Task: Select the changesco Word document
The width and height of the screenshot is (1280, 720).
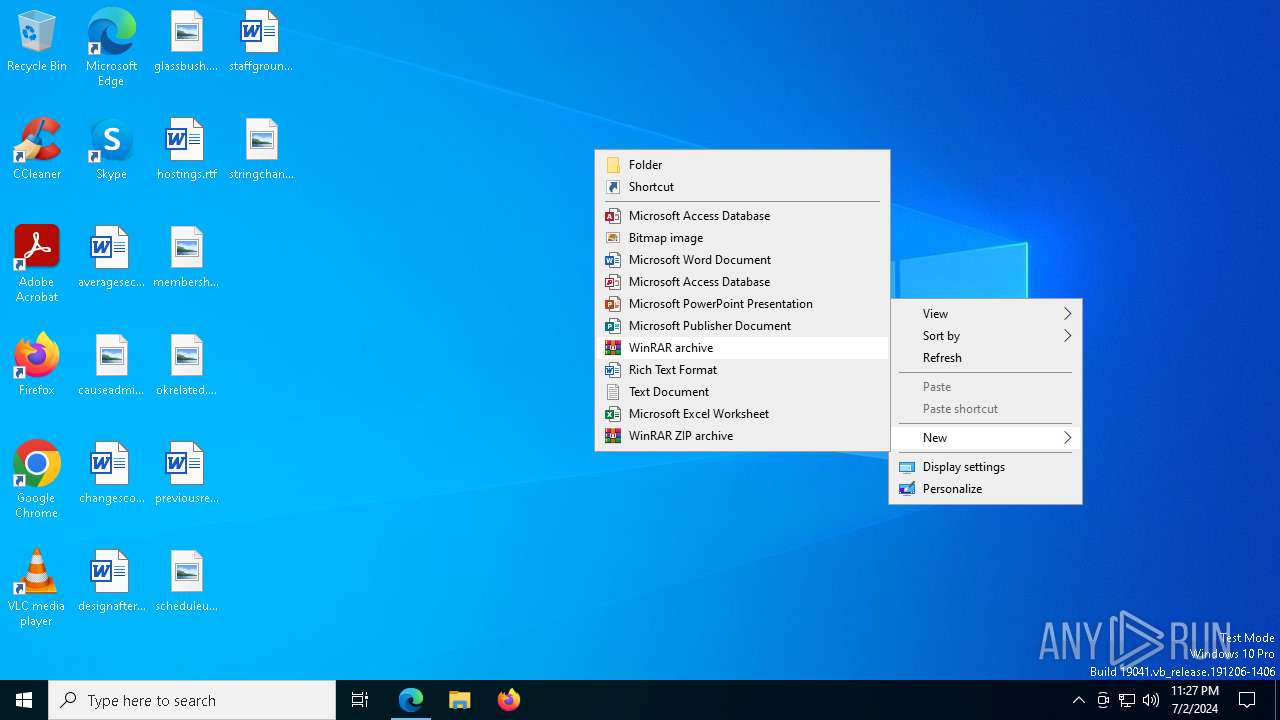Action: (111, 474)
